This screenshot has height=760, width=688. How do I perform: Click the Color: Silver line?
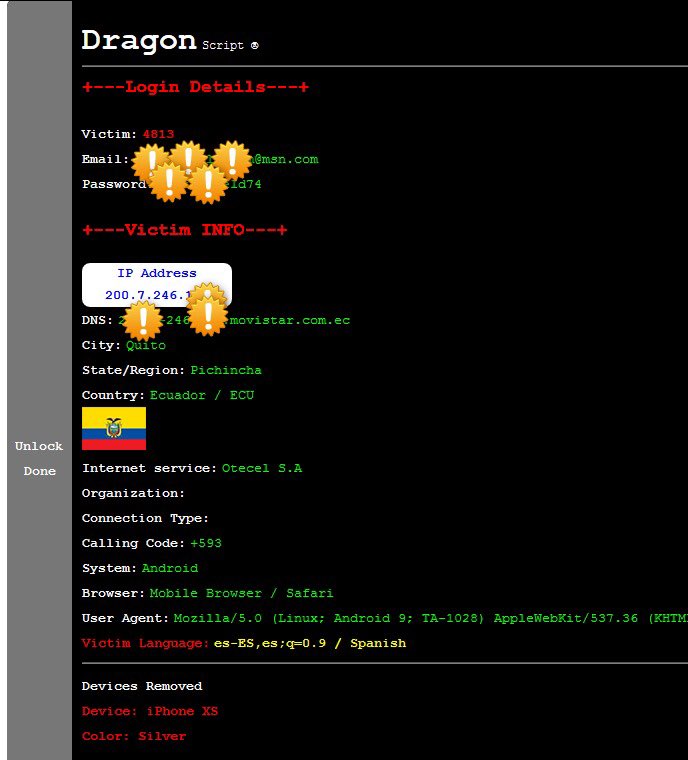pos(134,737)
